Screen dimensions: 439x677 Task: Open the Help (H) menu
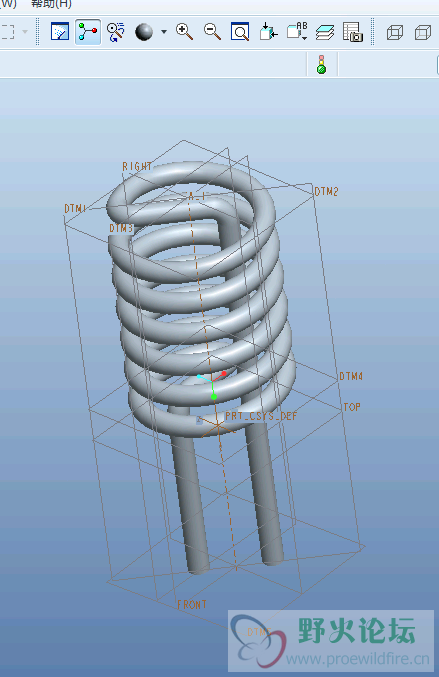pyautogui.click(x=51, y=4)
